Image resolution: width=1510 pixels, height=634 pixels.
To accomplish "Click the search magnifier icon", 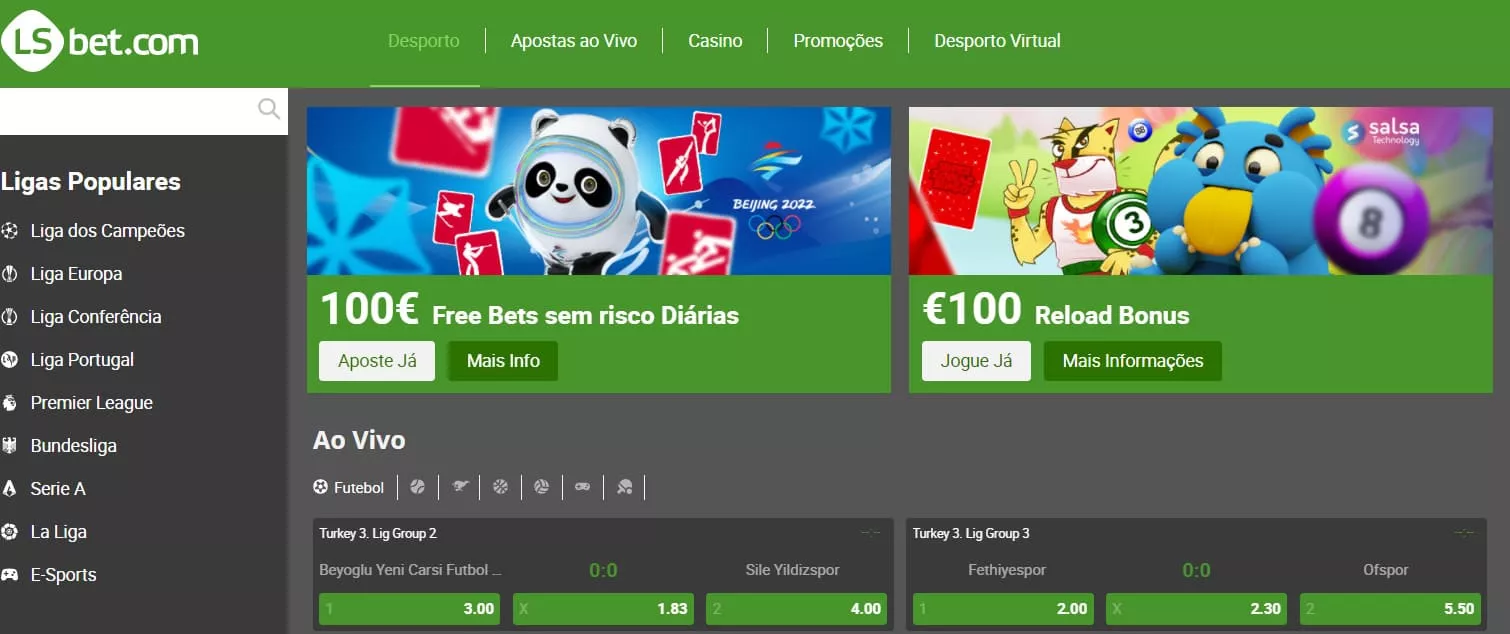I will (x=269, y=109).
